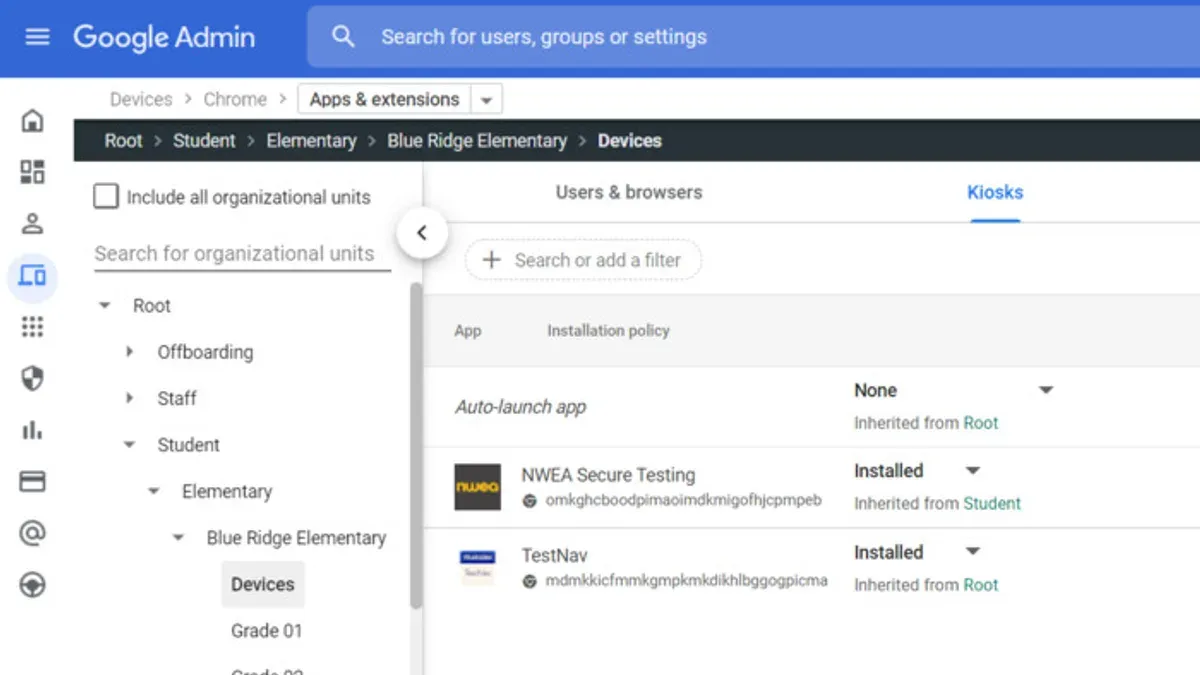Click the NWEA app logo
This screenshot has width=1200, height=675.
coord(478,487)
